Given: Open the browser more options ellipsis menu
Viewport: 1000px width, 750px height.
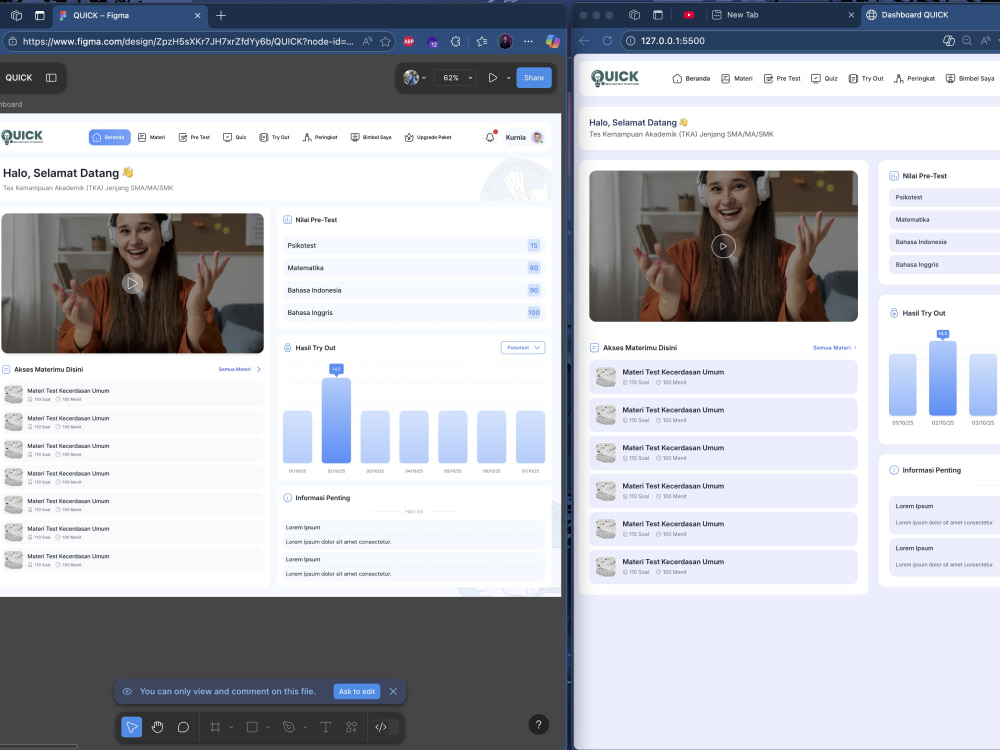Looking at the screenshot, I should [528, 41].
